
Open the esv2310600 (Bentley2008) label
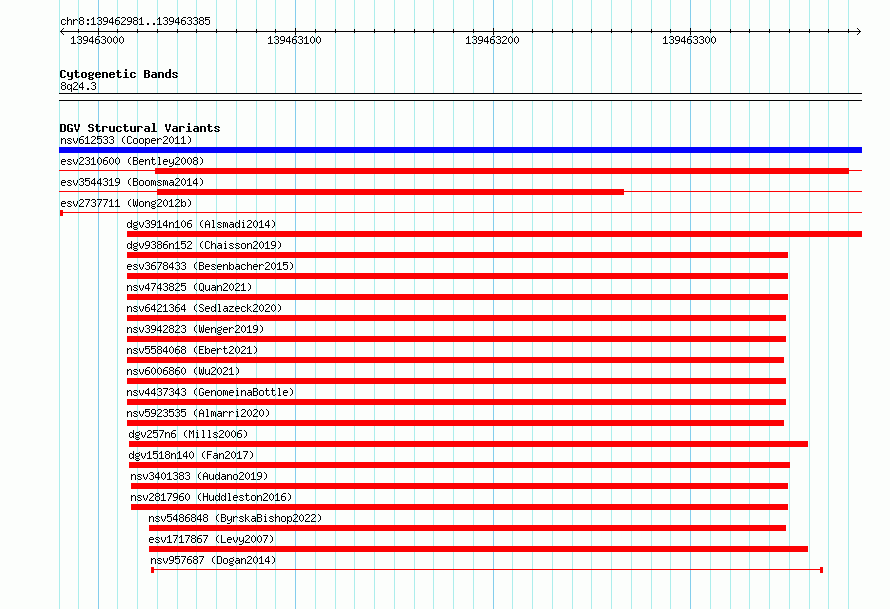click(x=132, y=161)
